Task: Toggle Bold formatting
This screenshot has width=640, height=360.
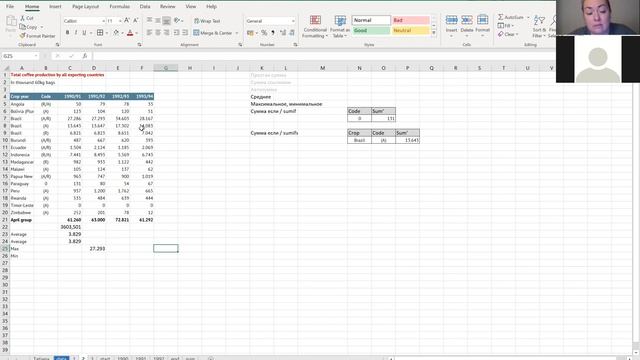Action: coord(67,33)
